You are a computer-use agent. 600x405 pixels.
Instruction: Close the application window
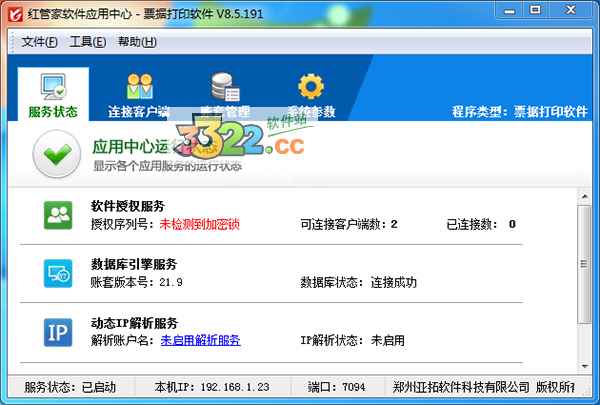[x=571, y=10]
